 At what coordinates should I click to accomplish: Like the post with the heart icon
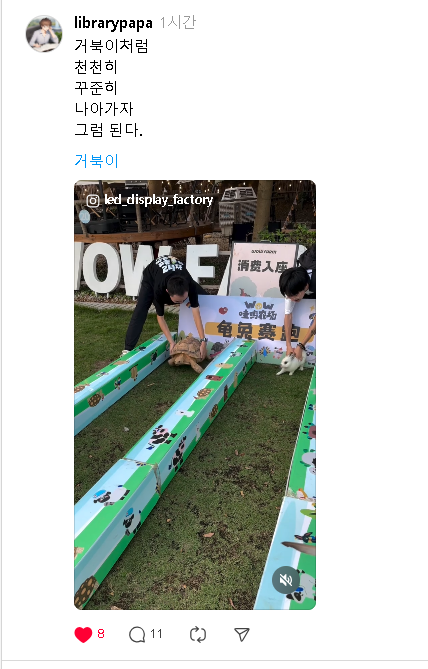pos(83,634)
